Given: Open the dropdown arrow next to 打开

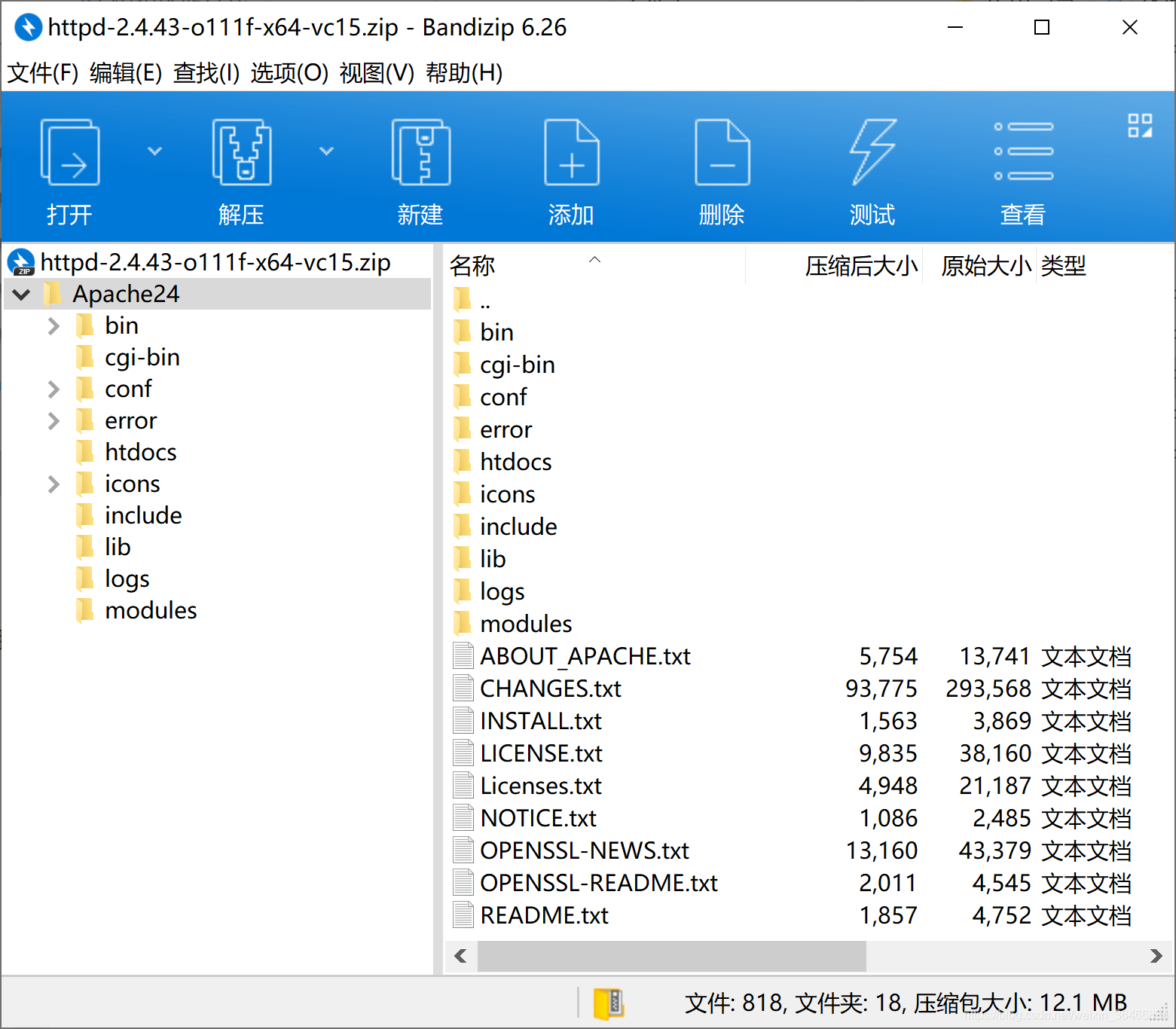Looking at the screenshot, I should pos(154,151).
